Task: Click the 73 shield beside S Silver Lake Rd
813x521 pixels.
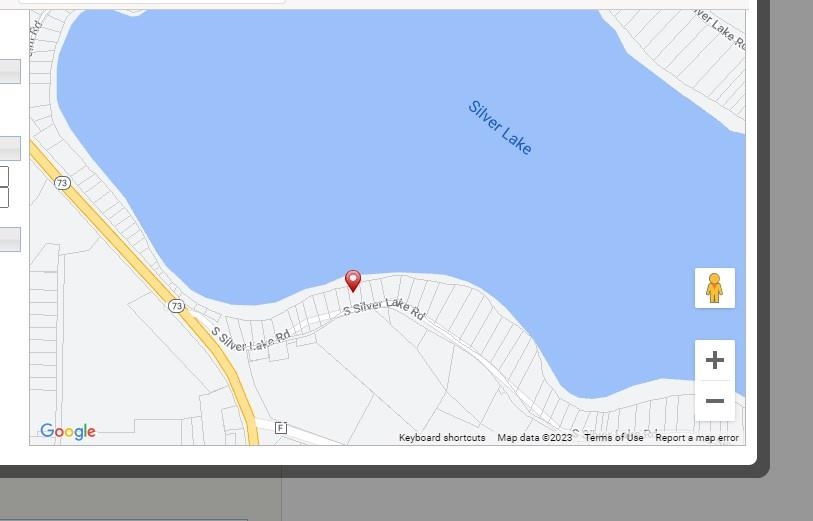Action: [x=176, y=306]
